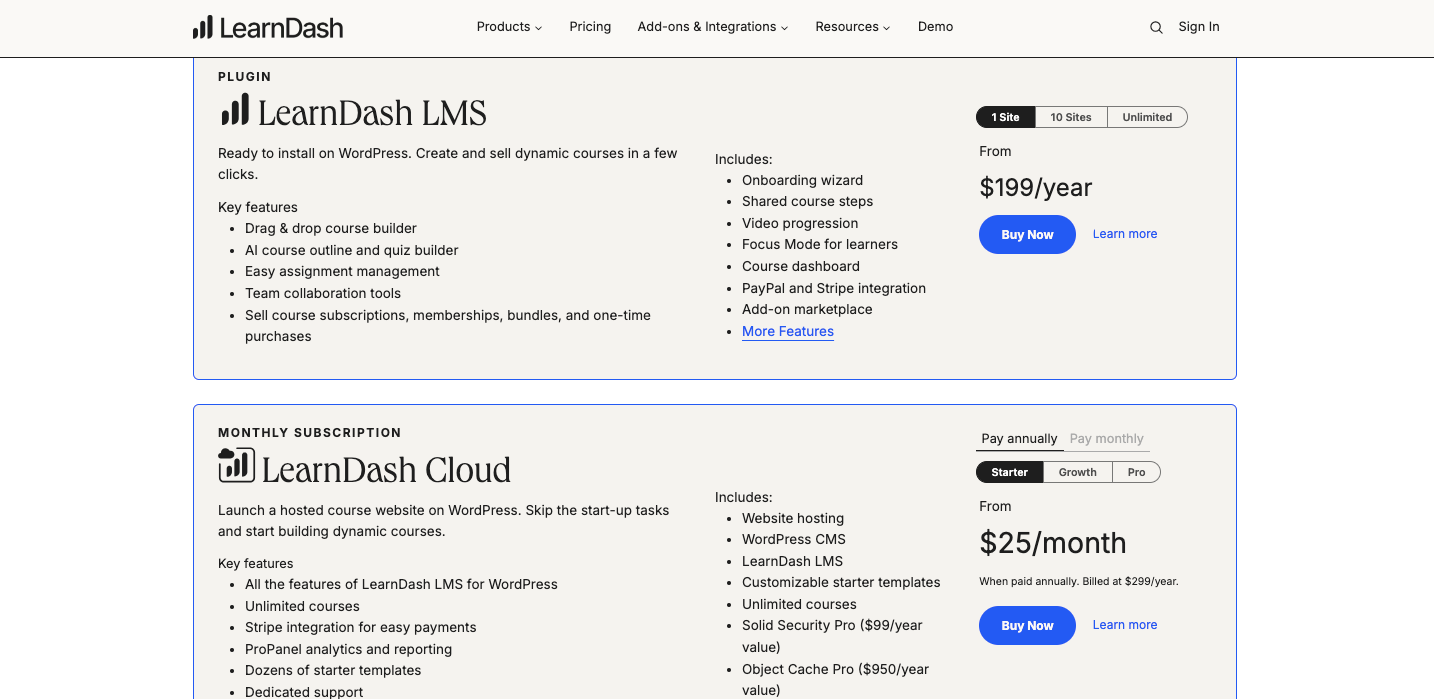
Task: Click the LearnDash Cloud logo icon
Action: click(x=236, y=466)
